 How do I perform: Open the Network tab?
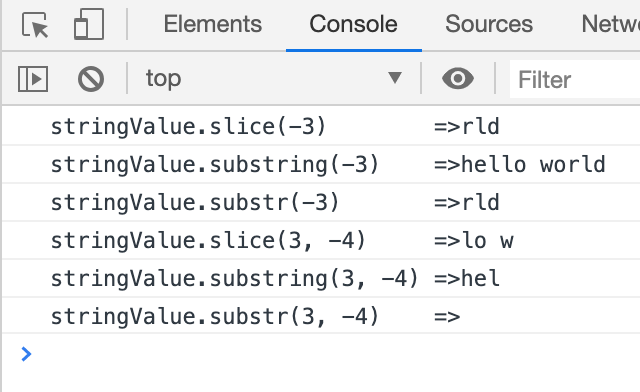(611, 24)
